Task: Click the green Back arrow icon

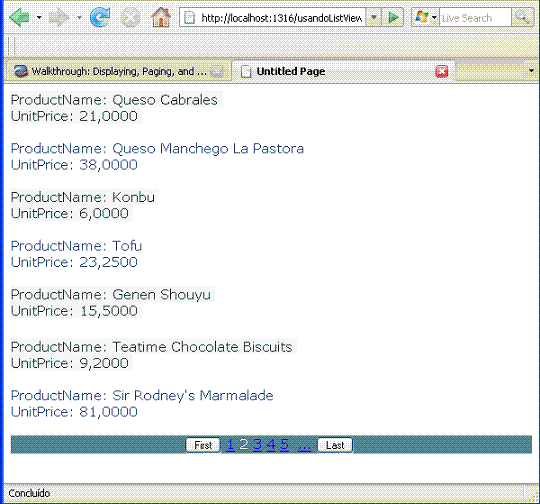Action: (x=20, y=17)
